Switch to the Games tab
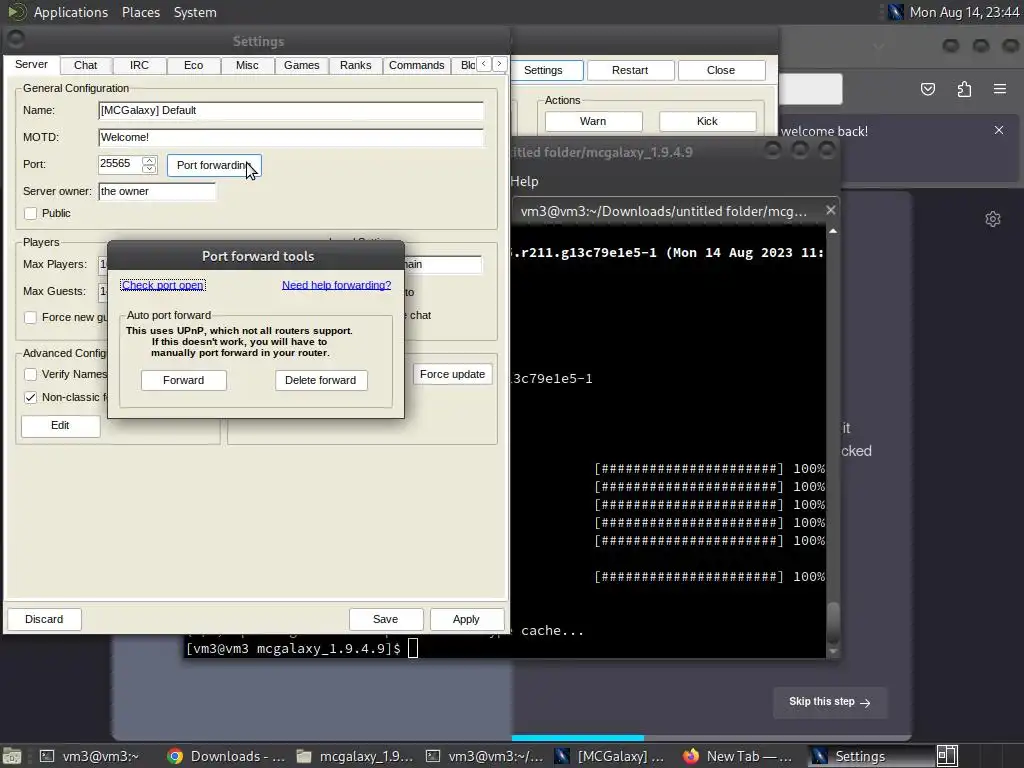This screenshot has width=1024, height=768. point(301,65)
